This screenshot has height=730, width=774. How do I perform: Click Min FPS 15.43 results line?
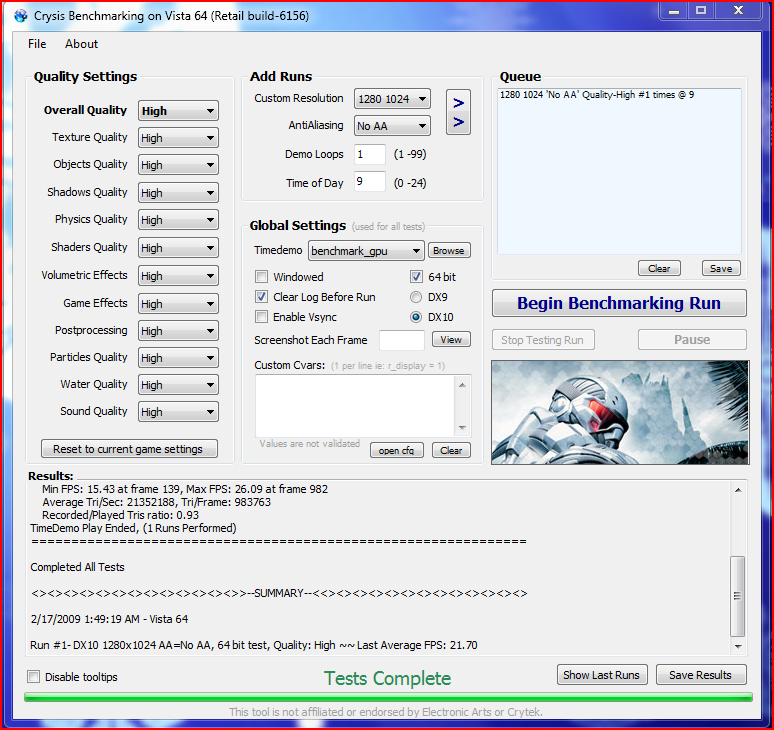click(185, 489)
